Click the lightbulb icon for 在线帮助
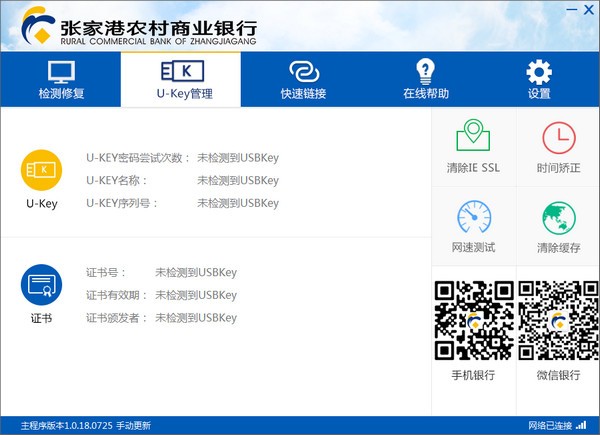 click(x=425, y=72)
